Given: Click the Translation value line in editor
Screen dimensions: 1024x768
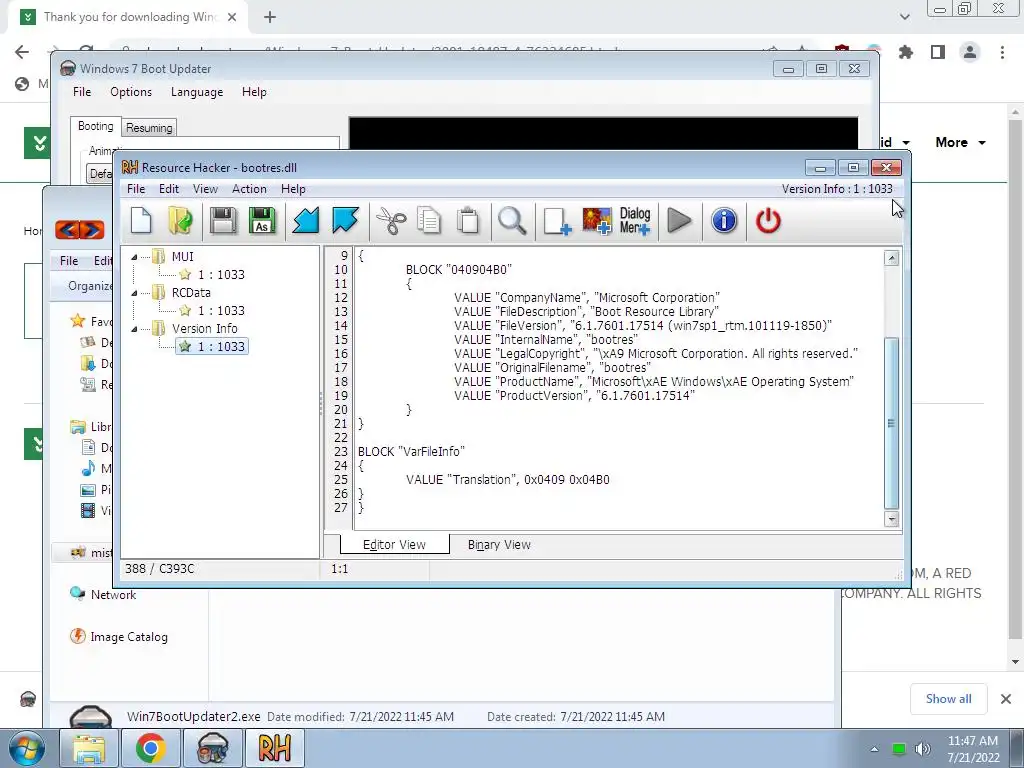Looking at the screenshot, I should point(507,480).
